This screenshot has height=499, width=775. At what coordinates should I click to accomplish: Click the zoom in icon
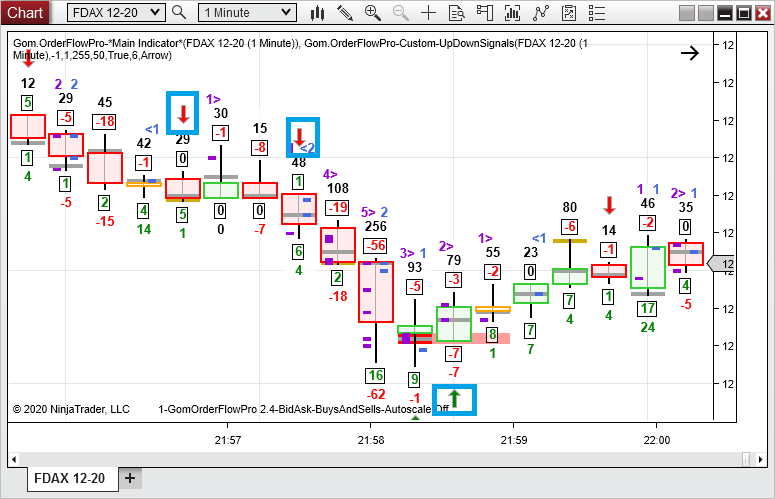pos(373,13)
